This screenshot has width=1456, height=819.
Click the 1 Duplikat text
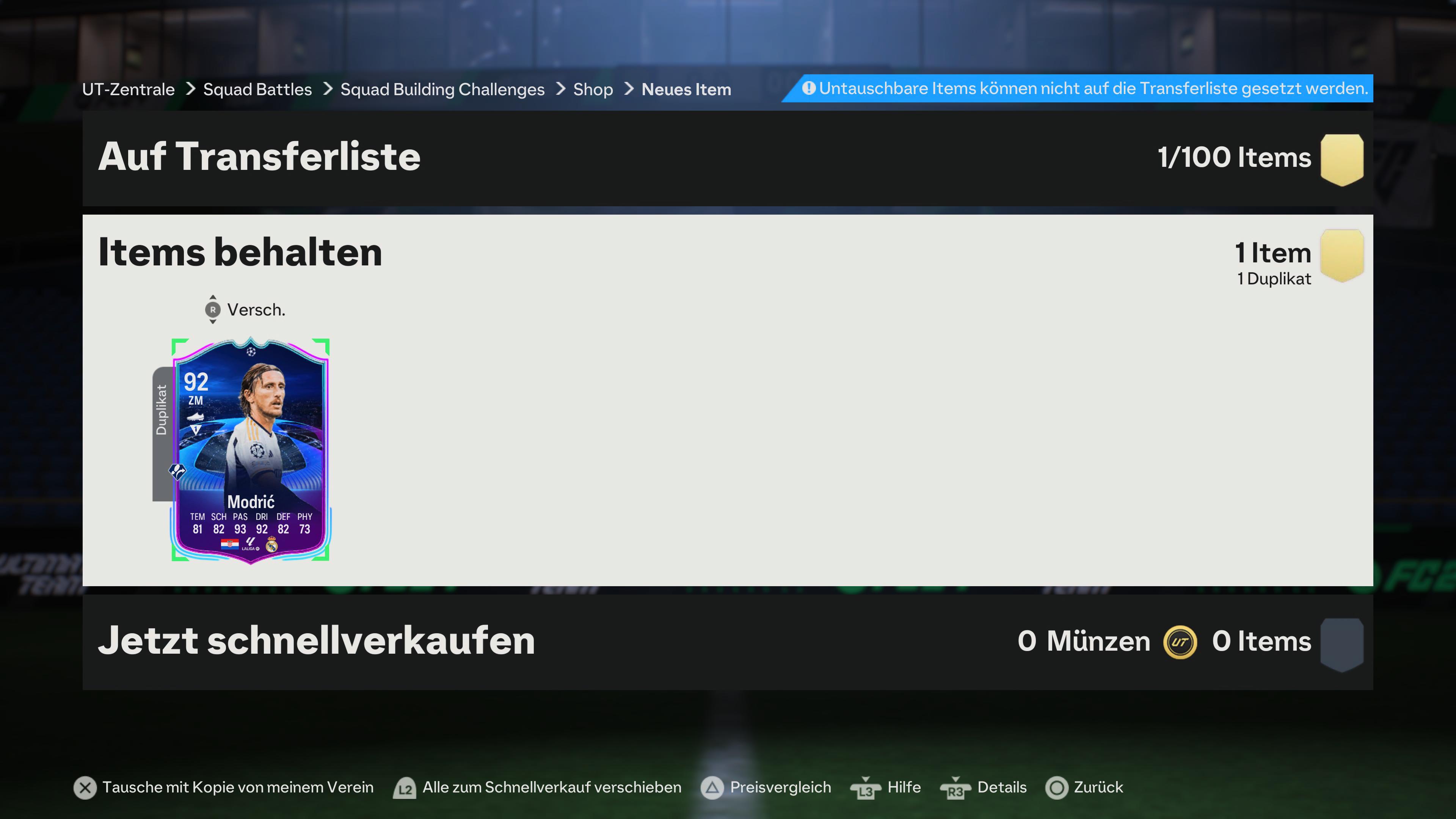[1274, 279]
